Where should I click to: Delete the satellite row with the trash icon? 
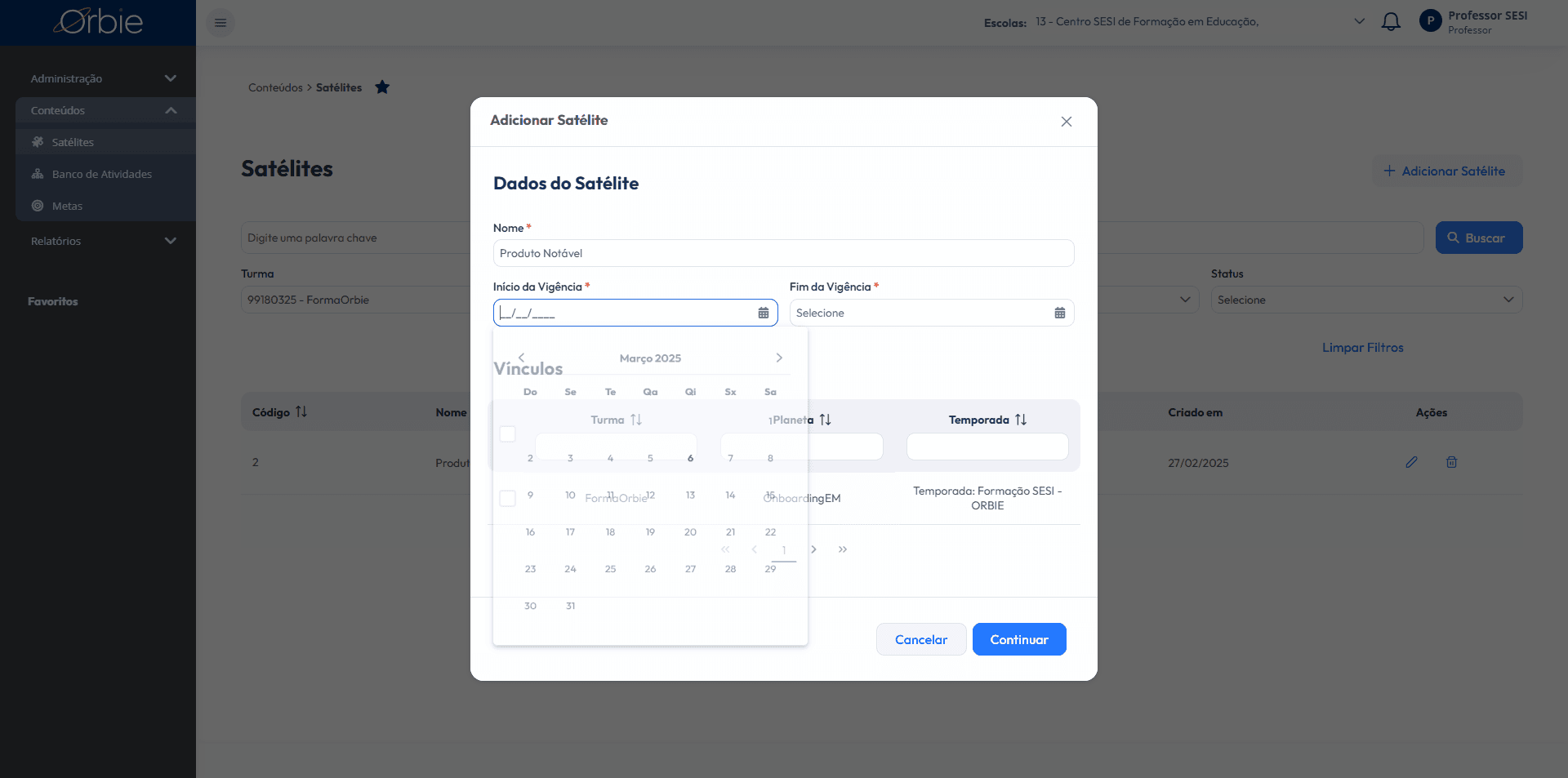coord(1451,462)
